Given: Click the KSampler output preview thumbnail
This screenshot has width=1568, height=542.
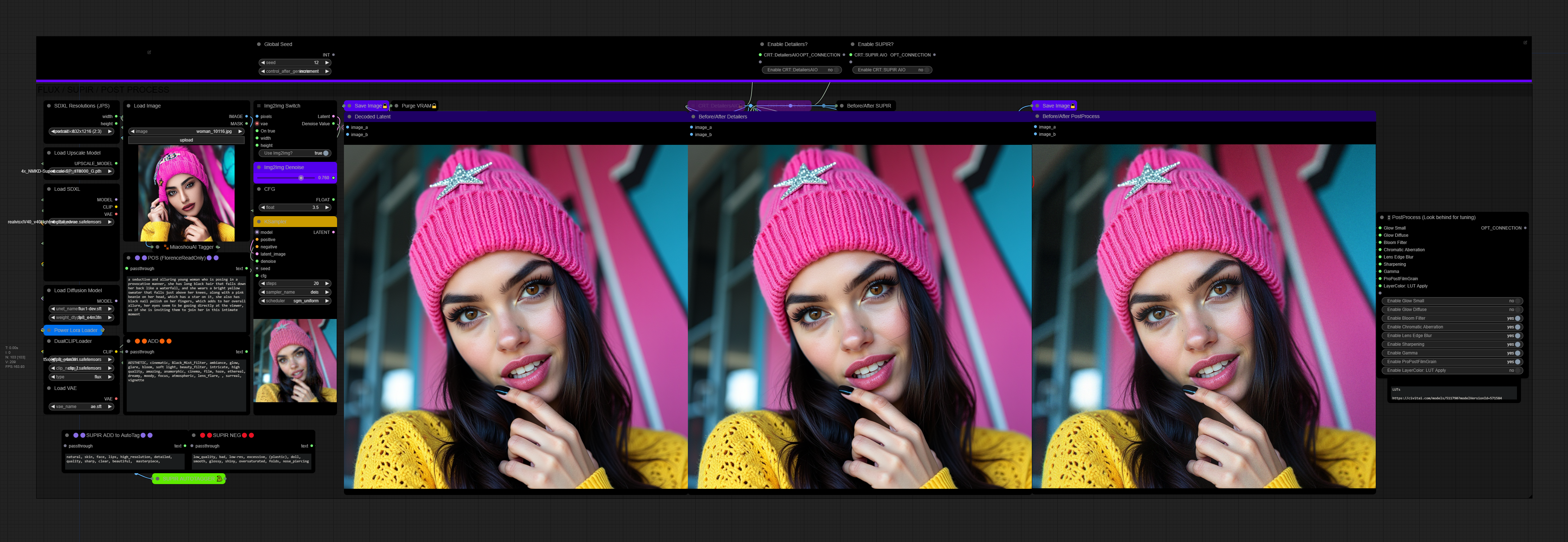Looking at the screenshot, I should point(295,361).
